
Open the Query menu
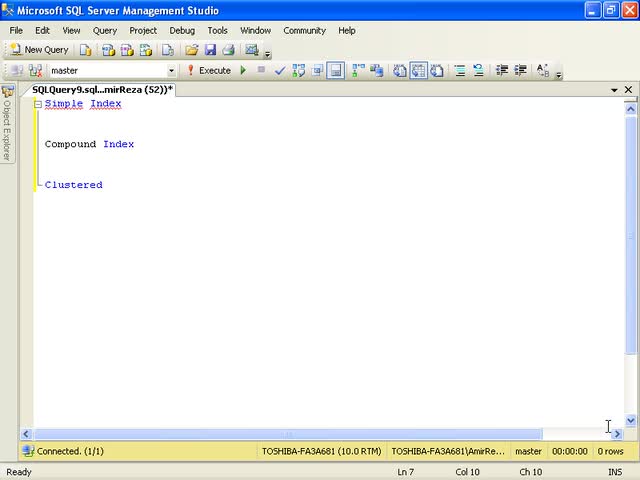coord(104,31)
